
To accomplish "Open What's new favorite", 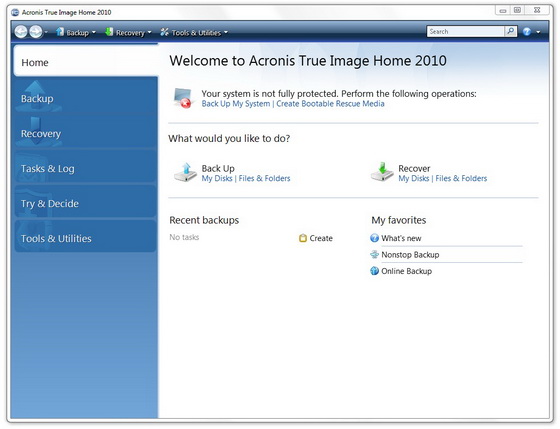I will [x=401, y=238].
